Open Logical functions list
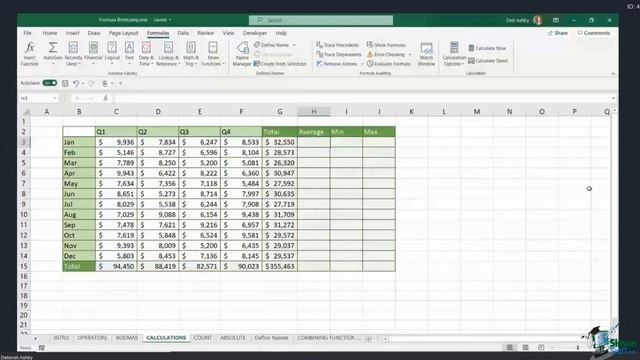Image resolution: width=640 pixels, height=360 pixels. tap(112, 53)
